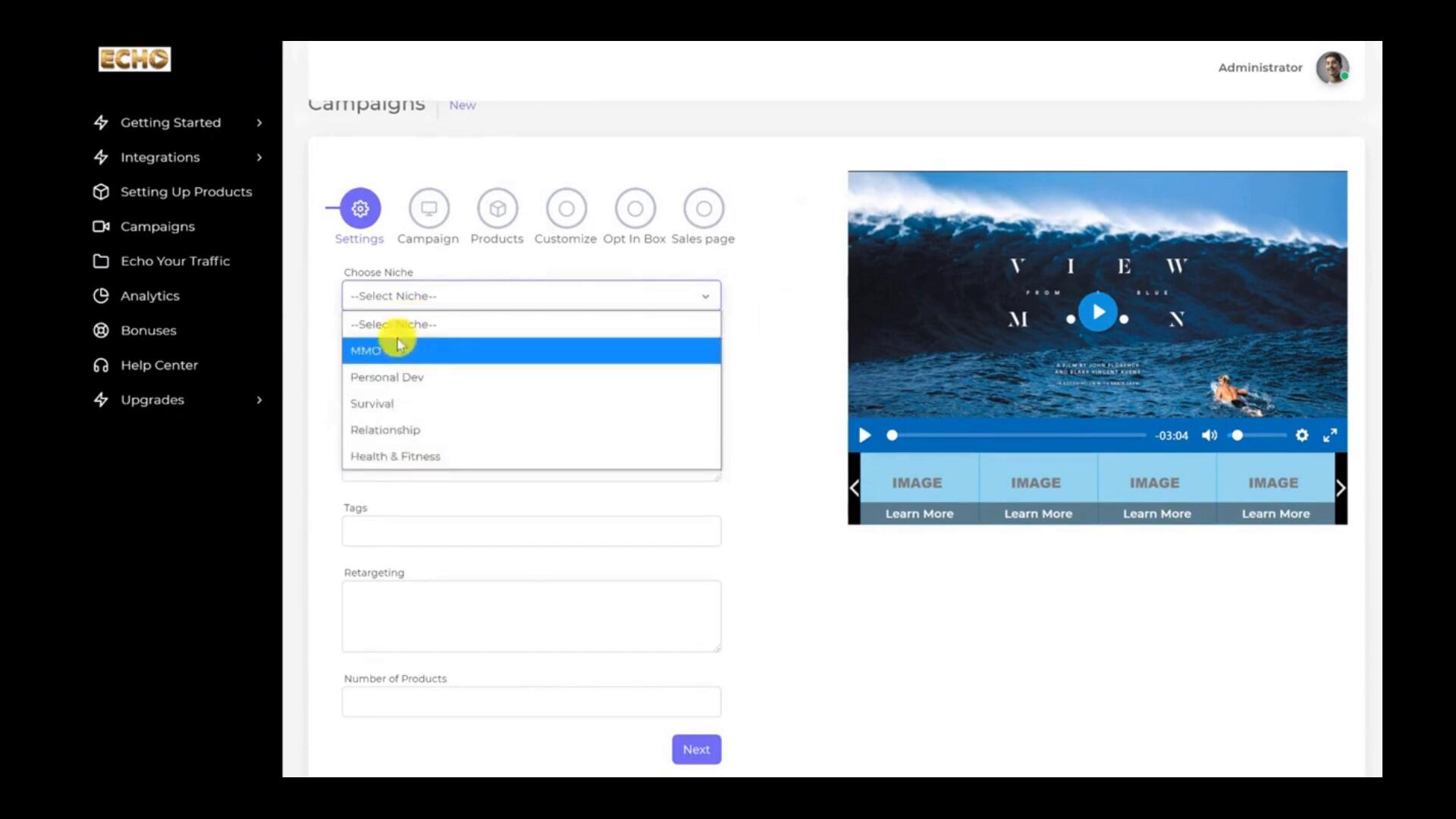Image resolution: width=1456 pixels, height=819 pixels.
Task: Enter fullscreen on video player
Action: (1330, 435)
